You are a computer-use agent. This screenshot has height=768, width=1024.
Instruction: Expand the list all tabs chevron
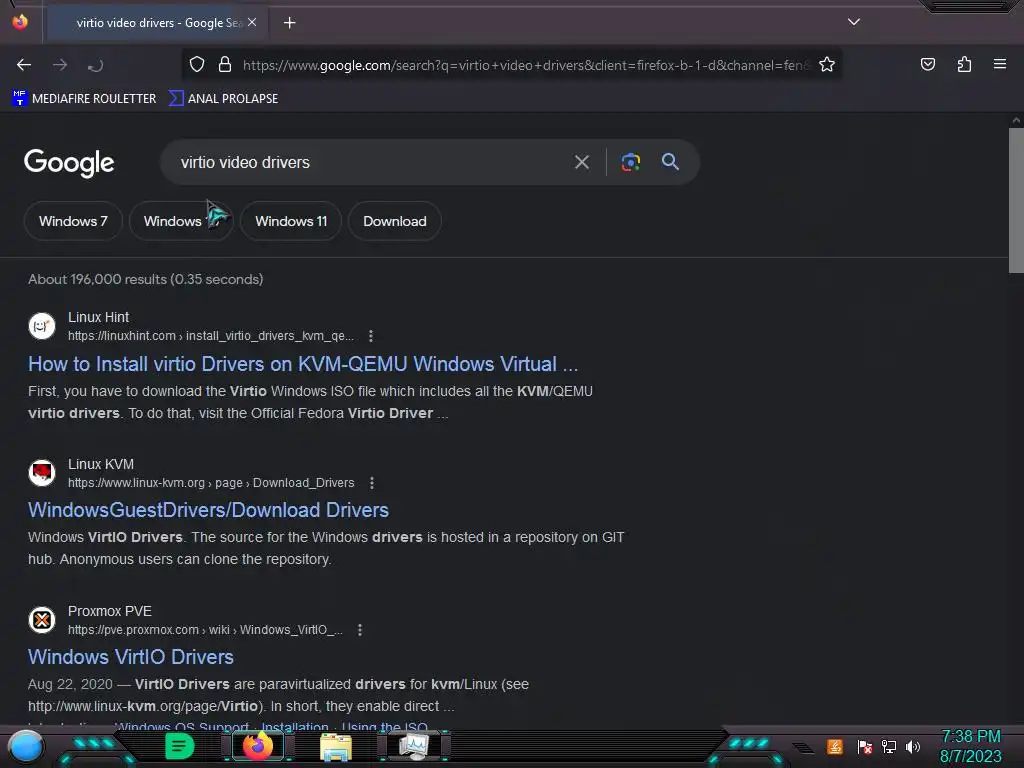pos(854,22)
